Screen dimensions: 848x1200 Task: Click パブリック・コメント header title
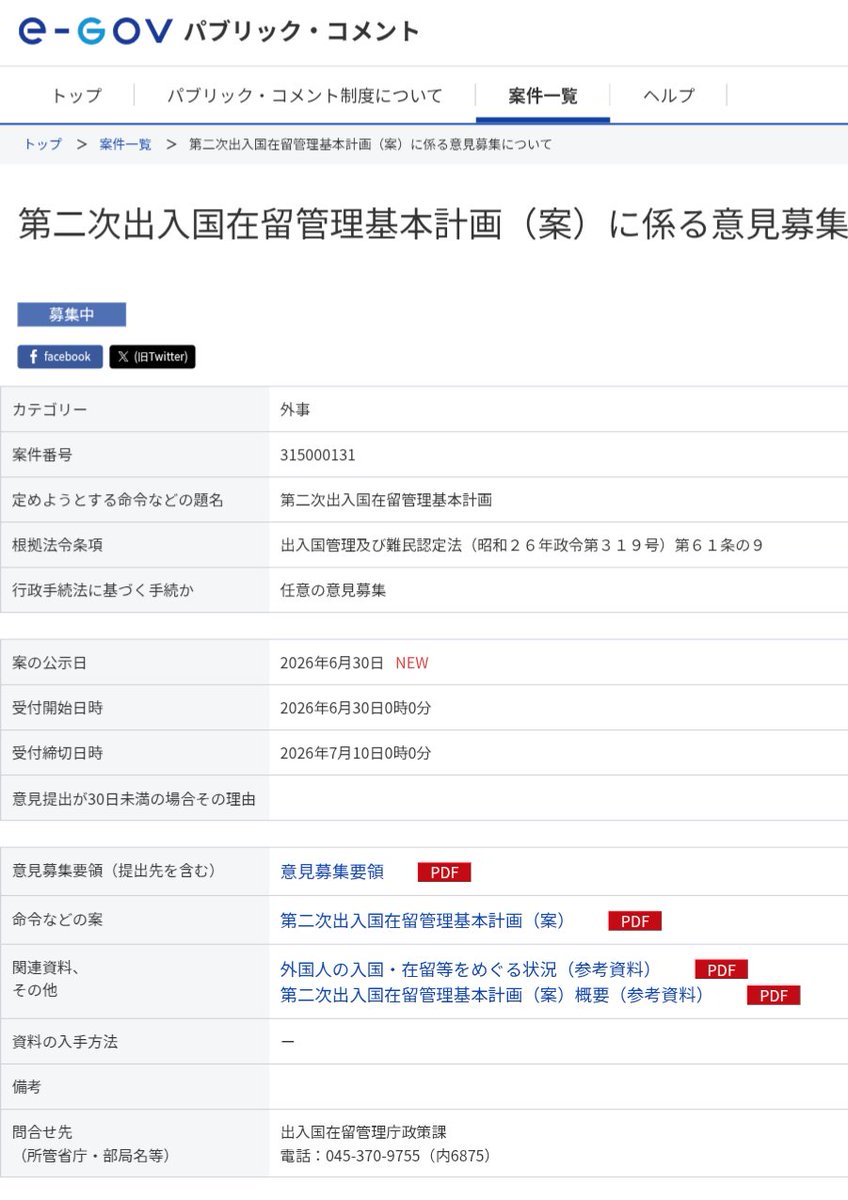[301, 31]
